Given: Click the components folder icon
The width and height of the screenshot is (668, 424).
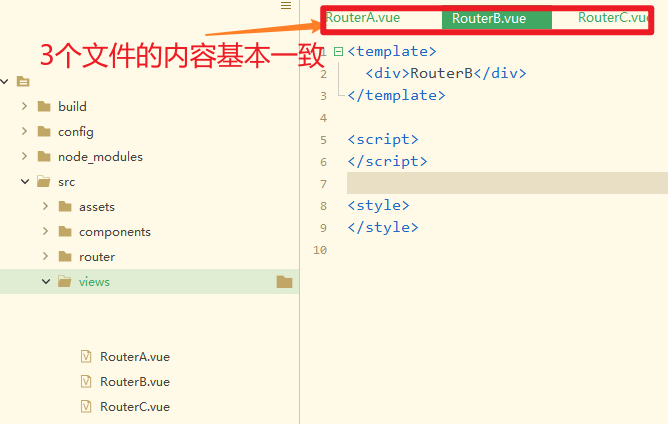Looking at the screenshot, I should (x=65, y=231).
